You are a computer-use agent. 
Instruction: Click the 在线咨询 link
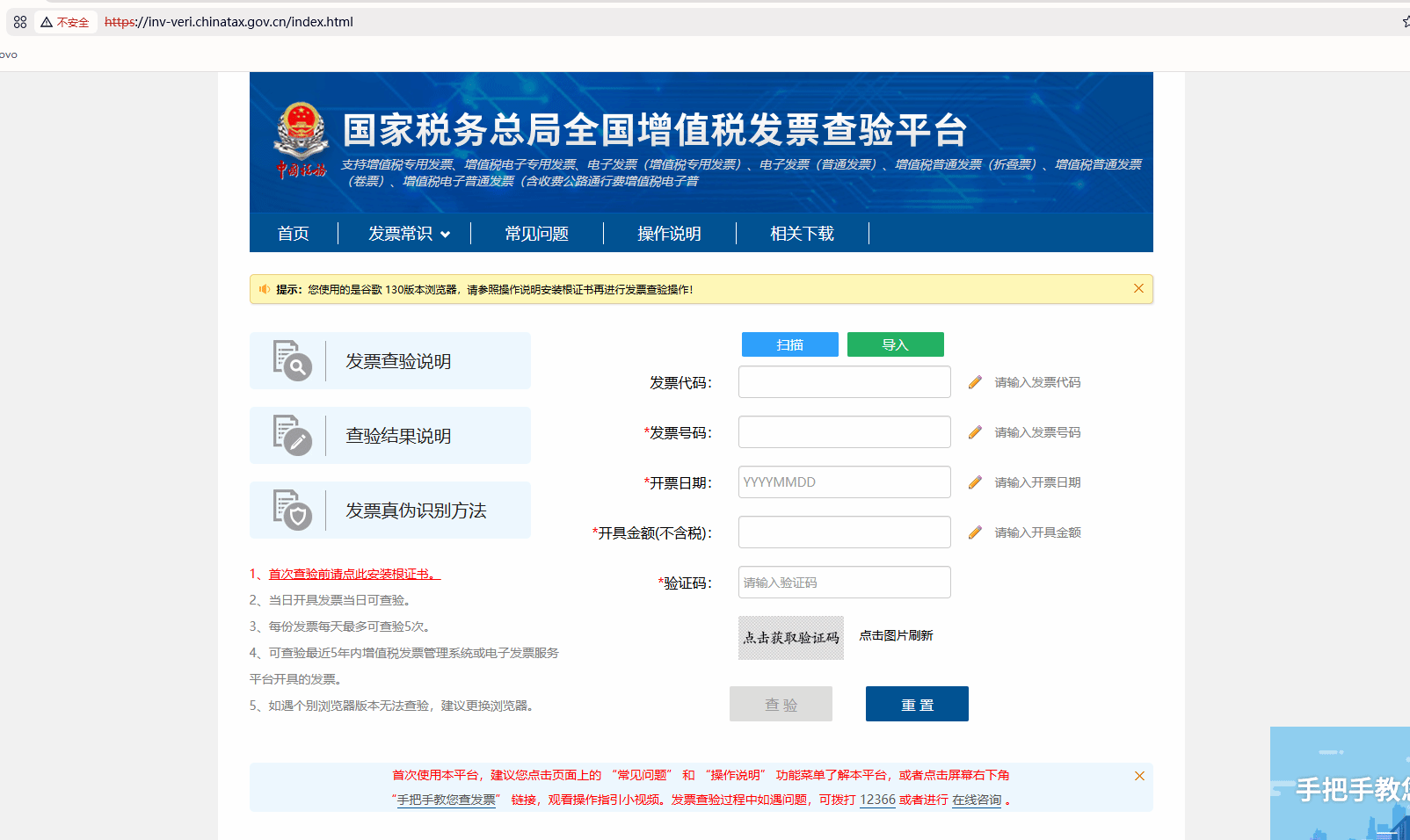(977, 800)
